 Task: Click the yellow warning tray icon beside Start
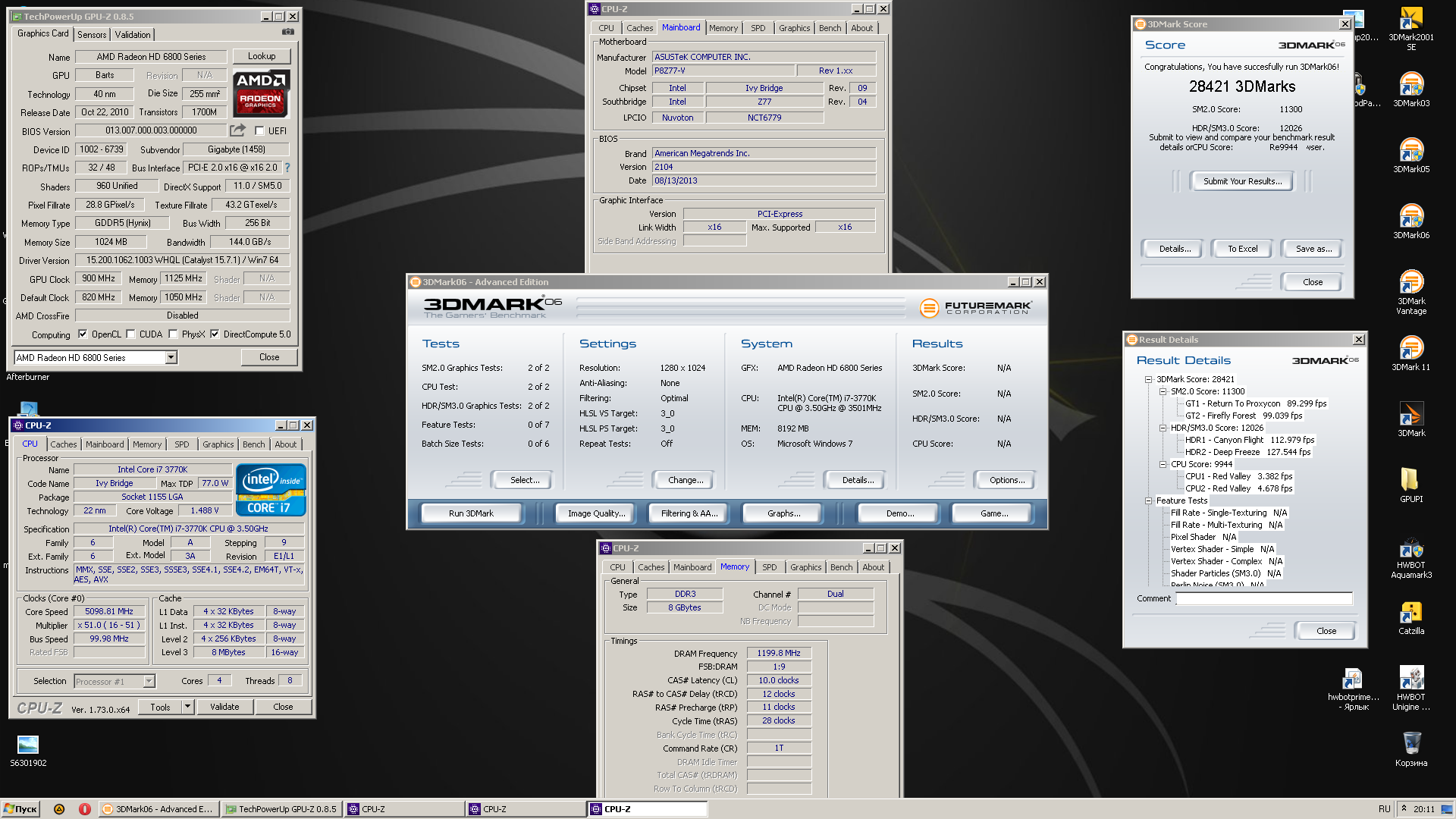(x=59, y=809)
